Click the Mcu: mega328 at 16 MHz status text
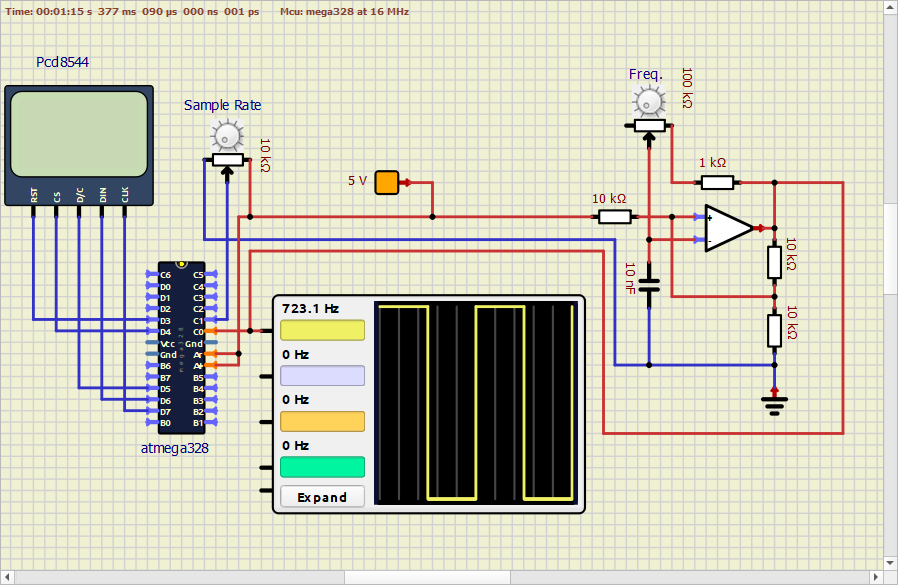The width and height of the screenshot is (898, 585). [344, 11]
